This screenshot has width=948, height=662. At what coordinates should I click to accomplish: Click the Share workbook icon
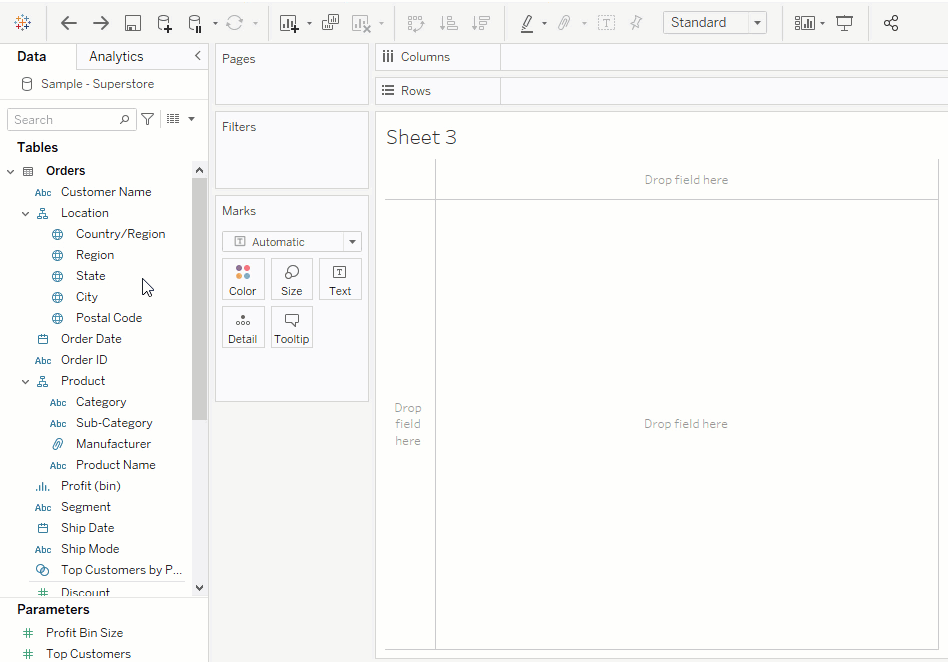click(x=891, y=23)
